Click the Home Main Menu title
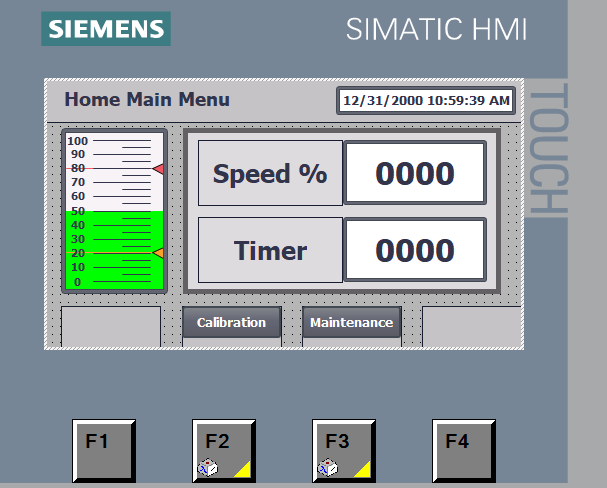The image size is (607, 488). (147, 99)
